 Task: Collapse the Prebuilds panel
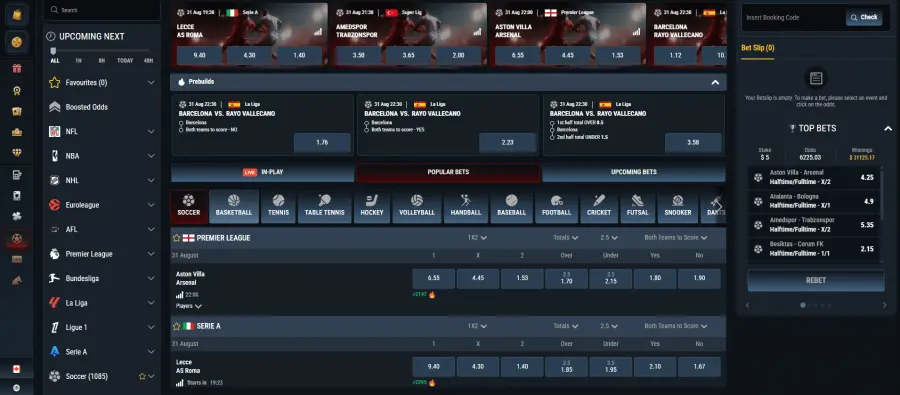point(715,82)
